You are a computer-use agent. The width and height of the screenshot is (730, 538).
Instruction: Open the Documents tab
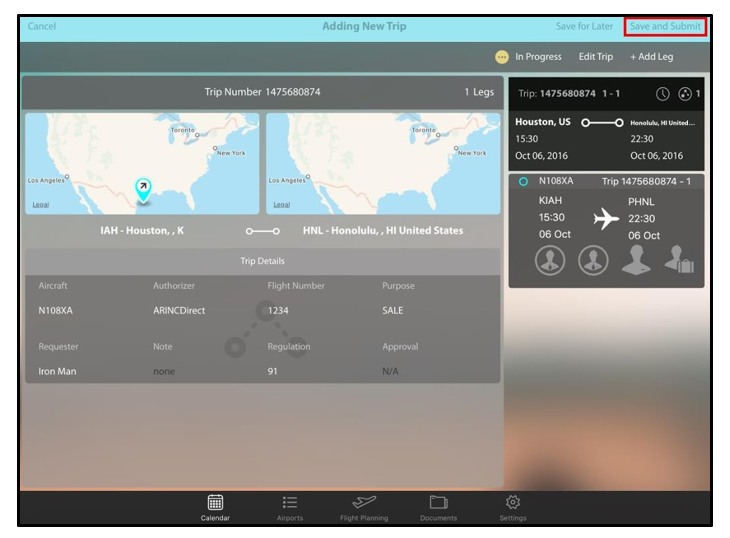coord(438,507)
